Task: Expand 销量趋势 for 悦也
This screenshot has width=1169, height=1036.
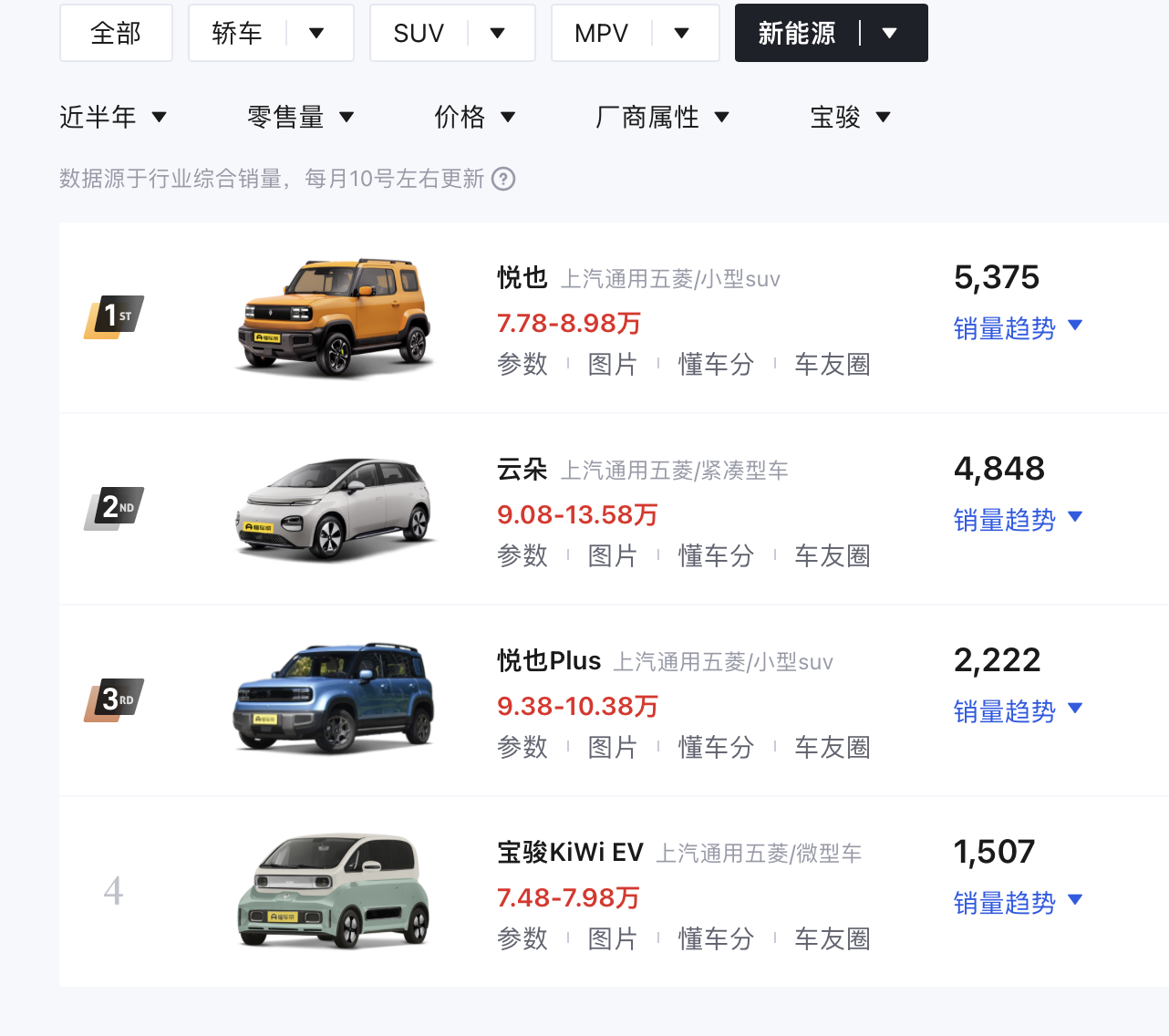Action: point(1017,327)
